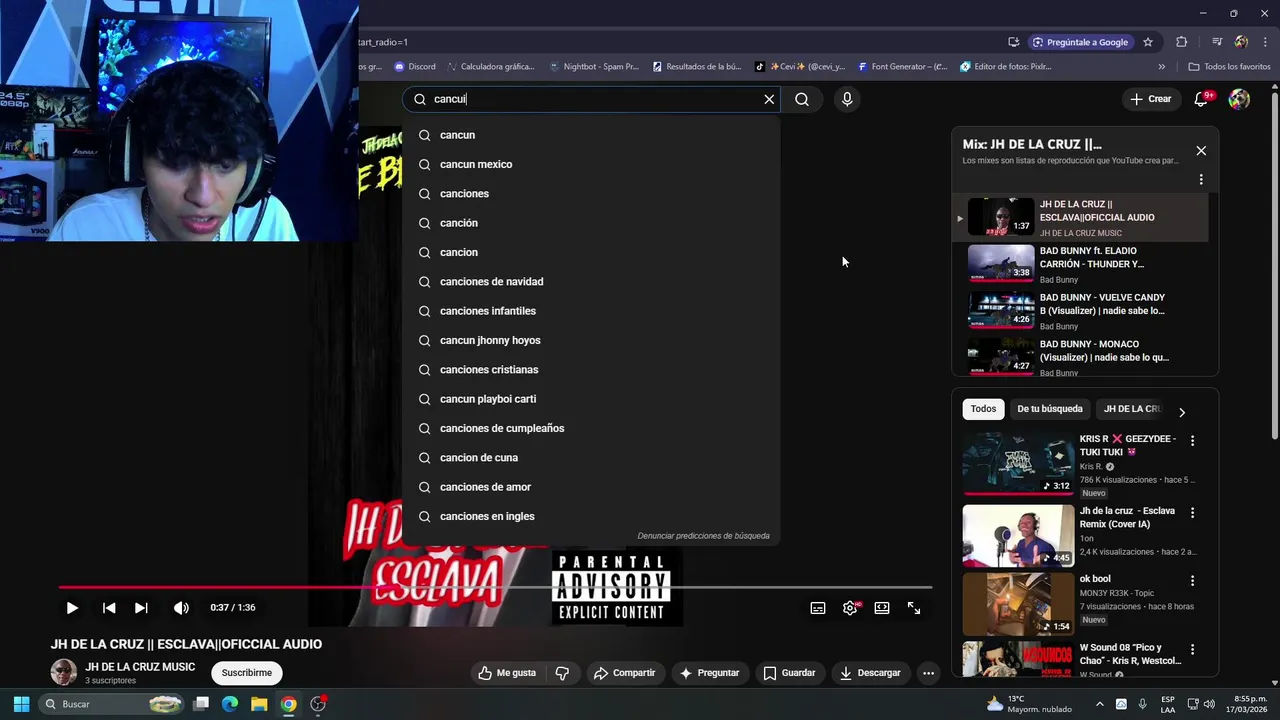This screenshot has width=1280, height=720.
Task: Toggle video subtitles
Action: pos(818,608)
